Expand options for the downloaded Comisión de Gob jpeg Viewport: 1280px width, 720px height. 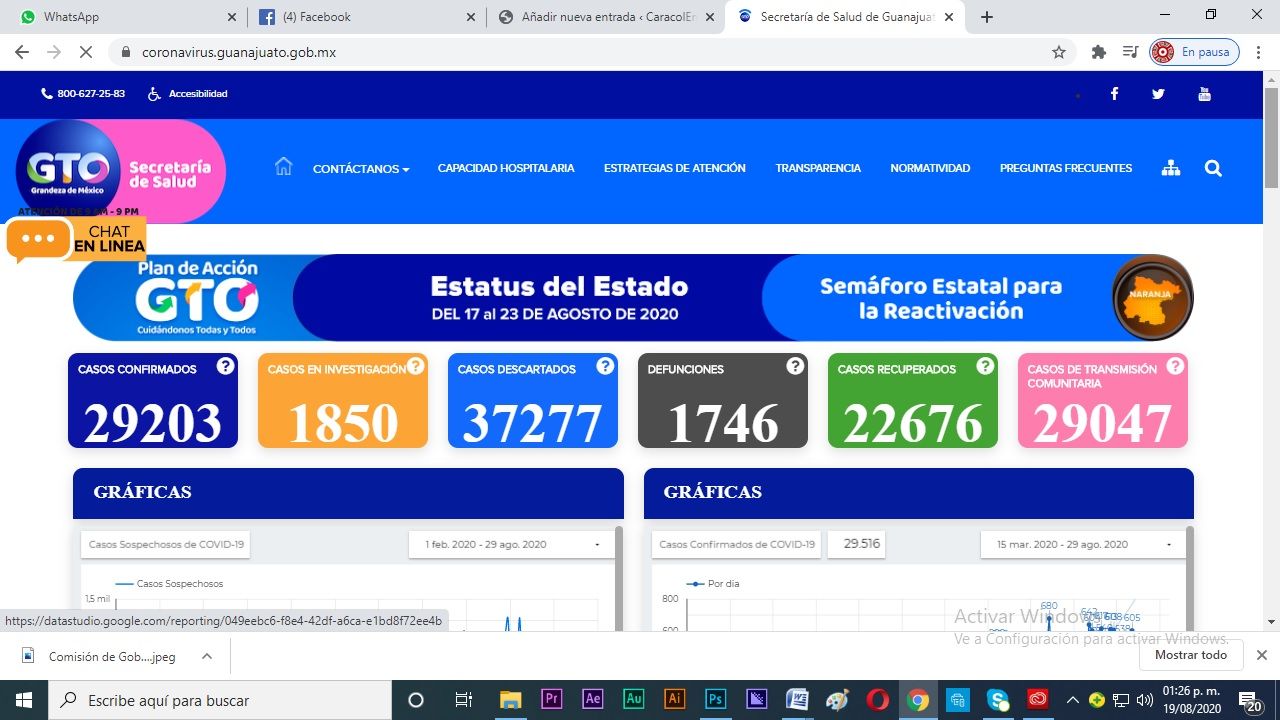(207, 656)
